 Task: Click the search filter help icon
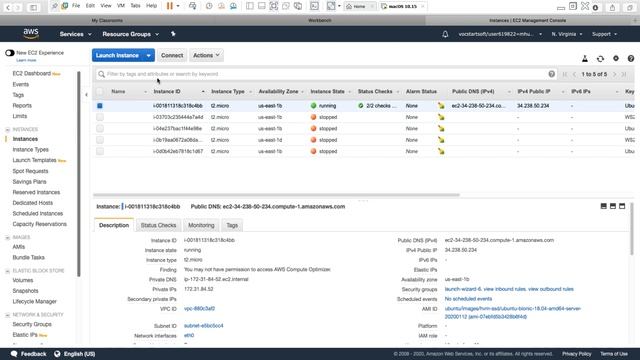[x=551, y=74]
